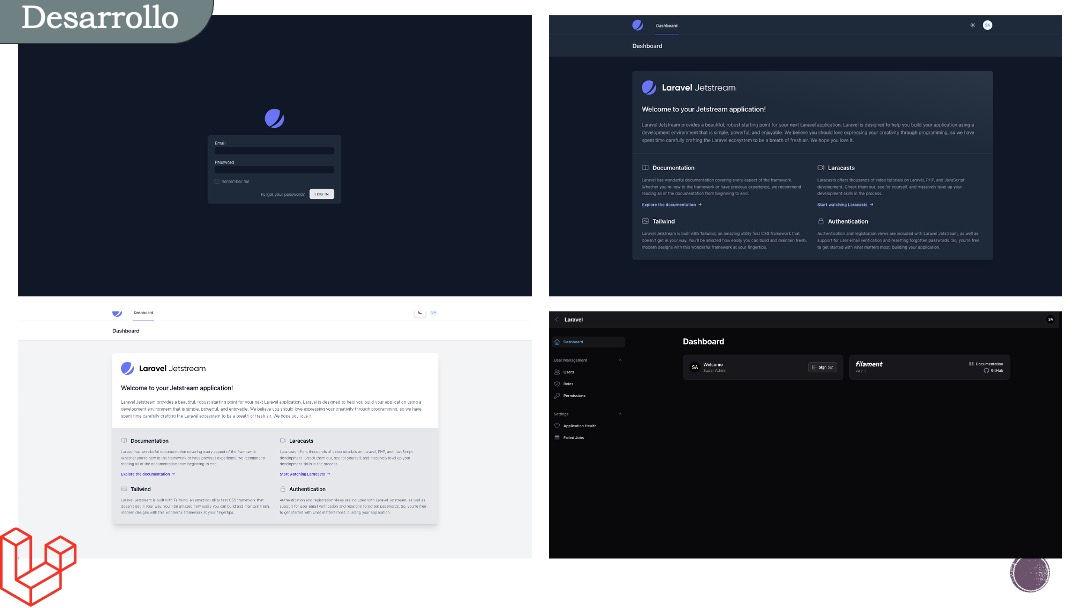1080x608 pixels.
Task: Click the Users icon in Filament sidebar
Action: (557, 372)
